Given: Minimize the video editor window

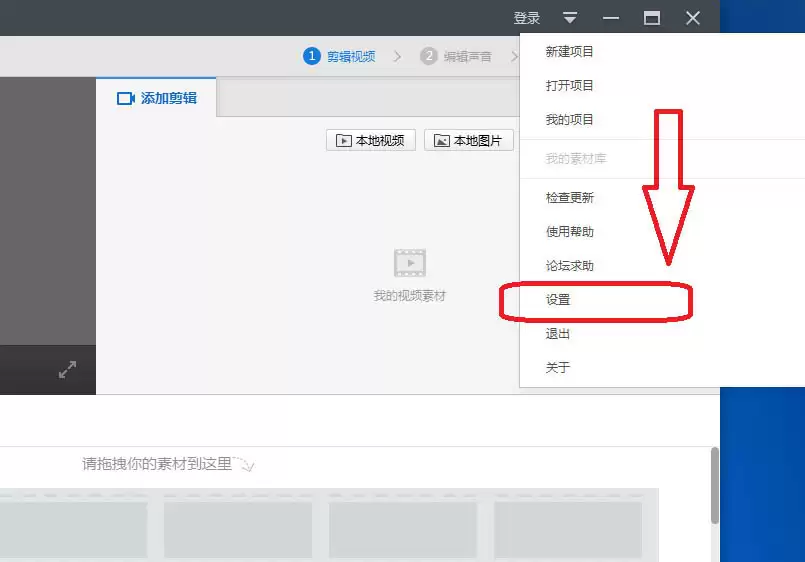Looking at the screenshot, I should click(x=610, y=18).
